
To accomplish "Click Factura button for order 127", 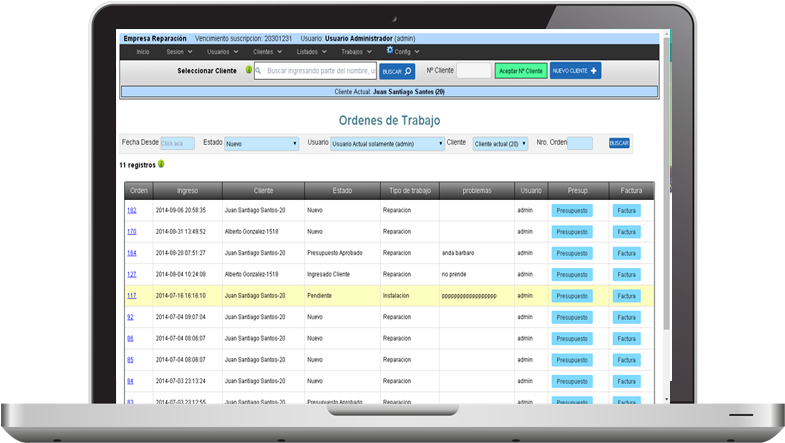I will [626, 274].
